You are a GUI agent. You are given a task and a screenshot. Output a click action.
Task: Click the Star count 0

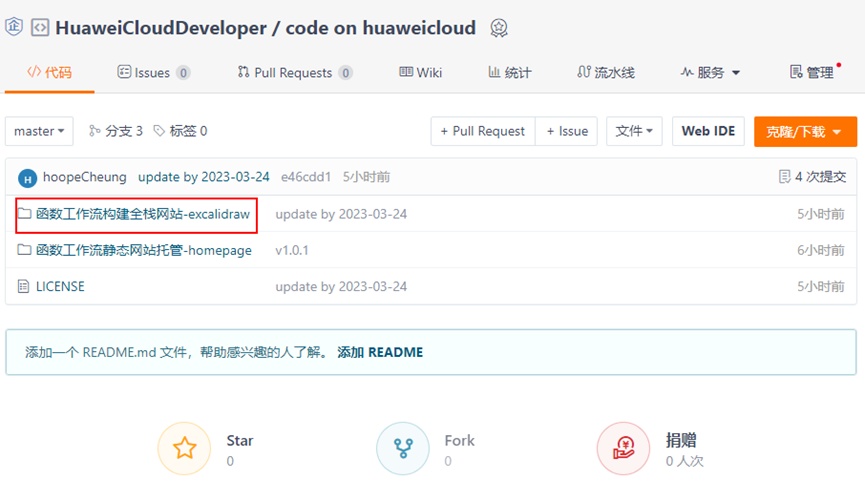[230, 461]
